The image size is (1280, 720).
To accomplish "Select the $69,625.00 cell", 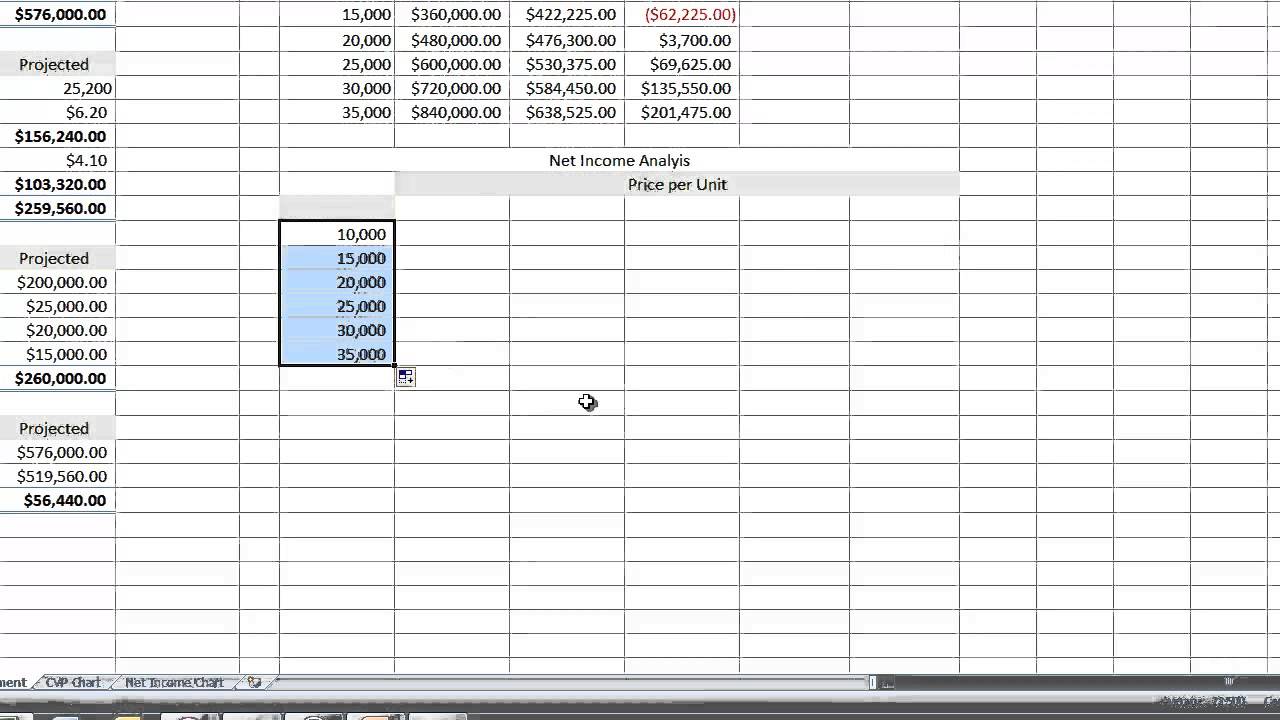I will pos(682,64).
